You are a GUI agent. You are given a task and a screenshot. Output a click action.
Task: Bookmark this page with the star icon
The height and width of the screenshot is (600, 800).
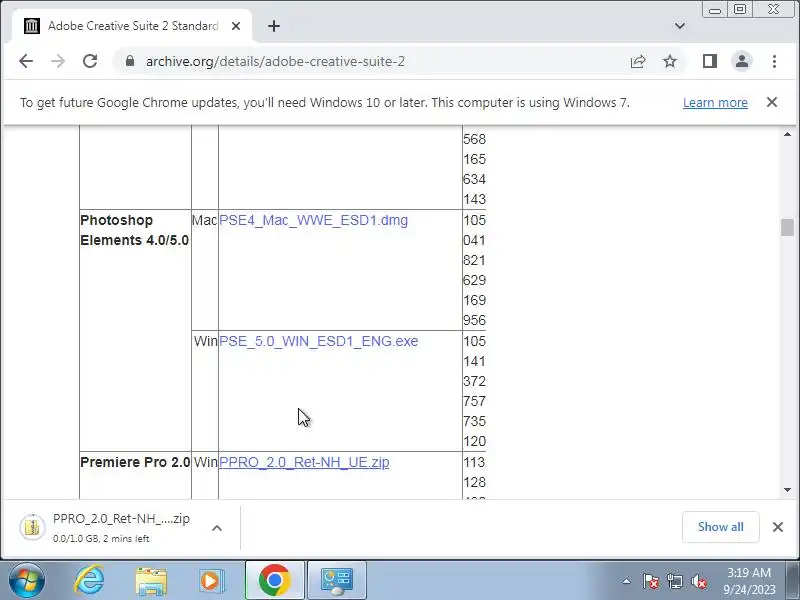[670, 61]
